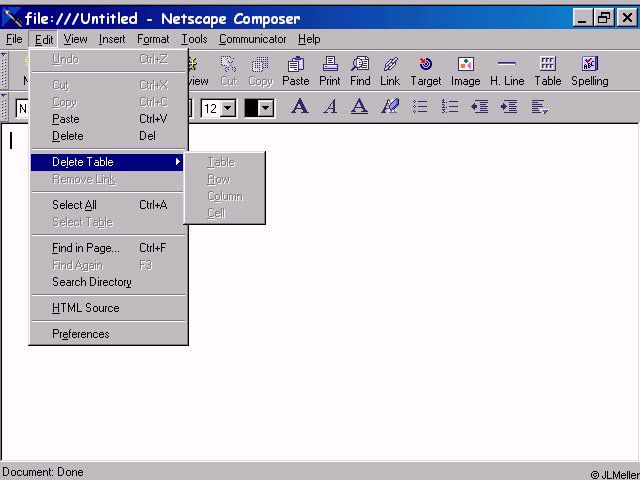Screen dimensions: 640x480
Task: Insert a Table via toolbar icon
Action: 548,71
